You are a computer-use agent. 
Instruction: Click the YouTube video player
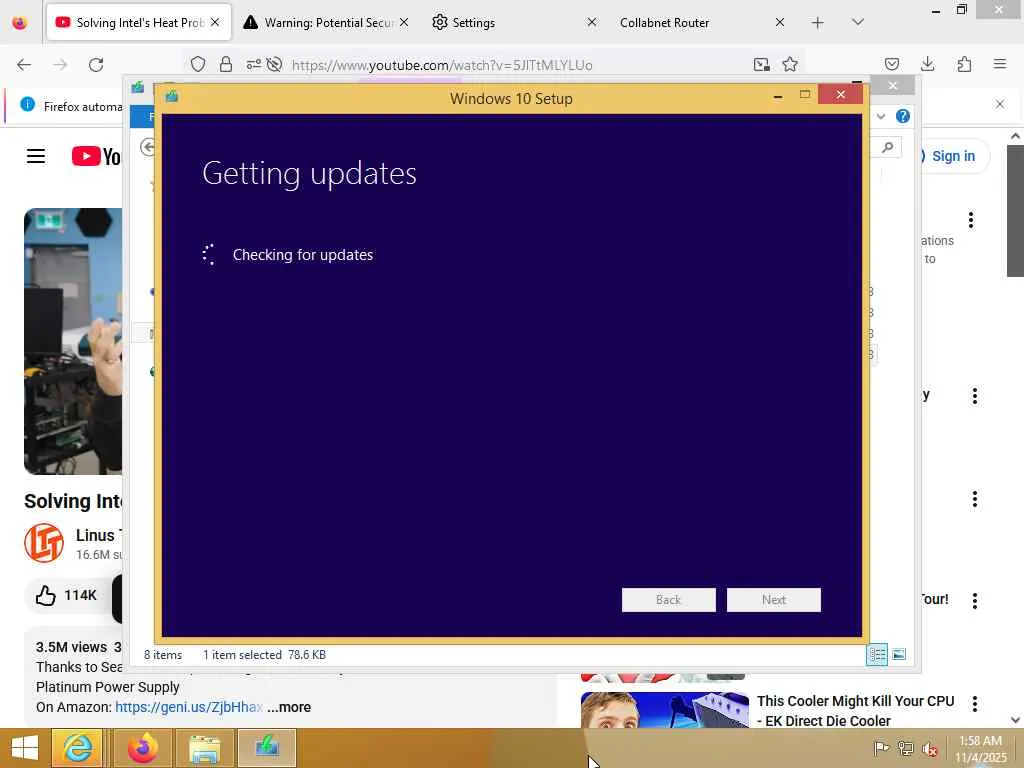click(73, 342)
